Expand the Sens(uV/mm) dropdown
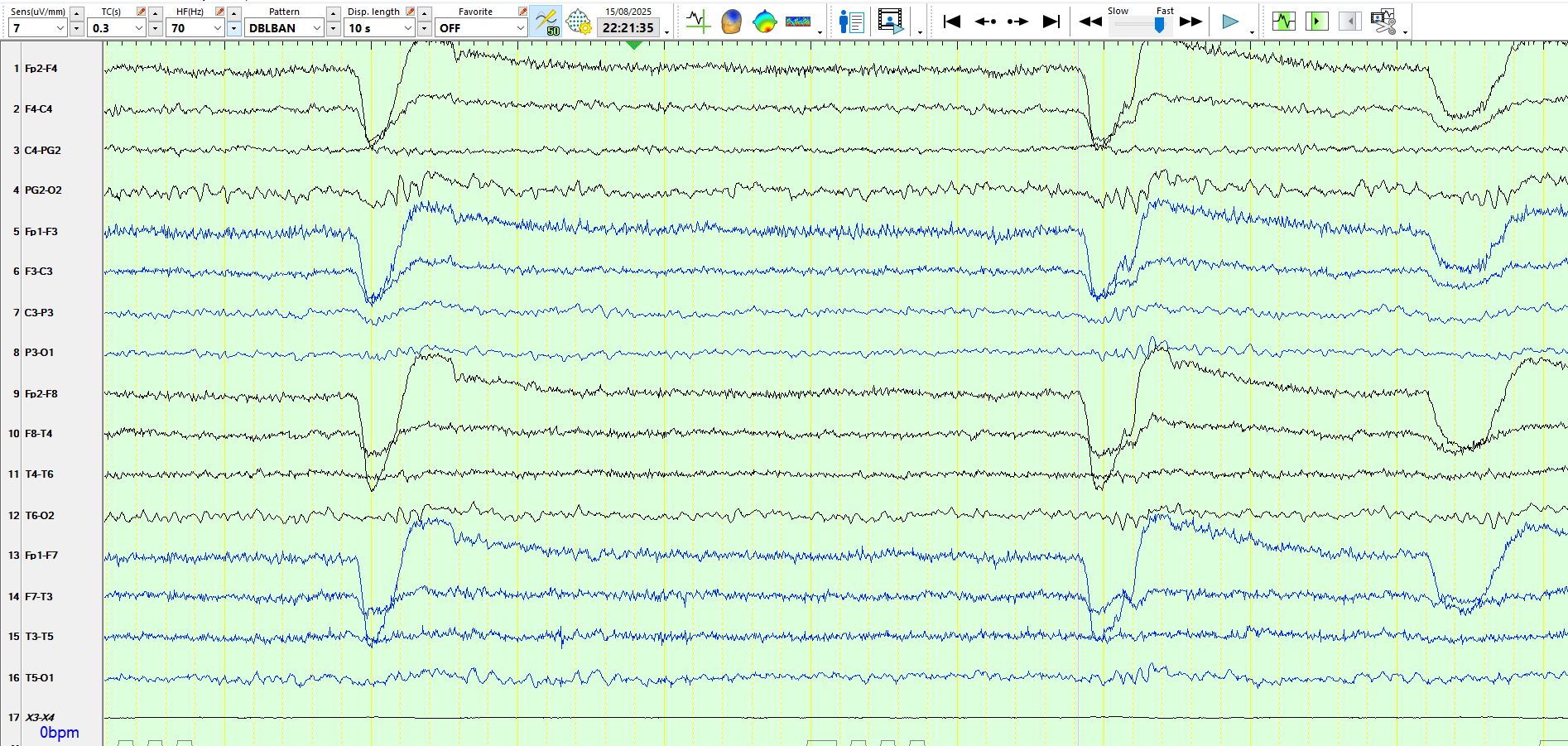Image resolution: width=1568 pixels, height=746 pixels. point(60,28)
